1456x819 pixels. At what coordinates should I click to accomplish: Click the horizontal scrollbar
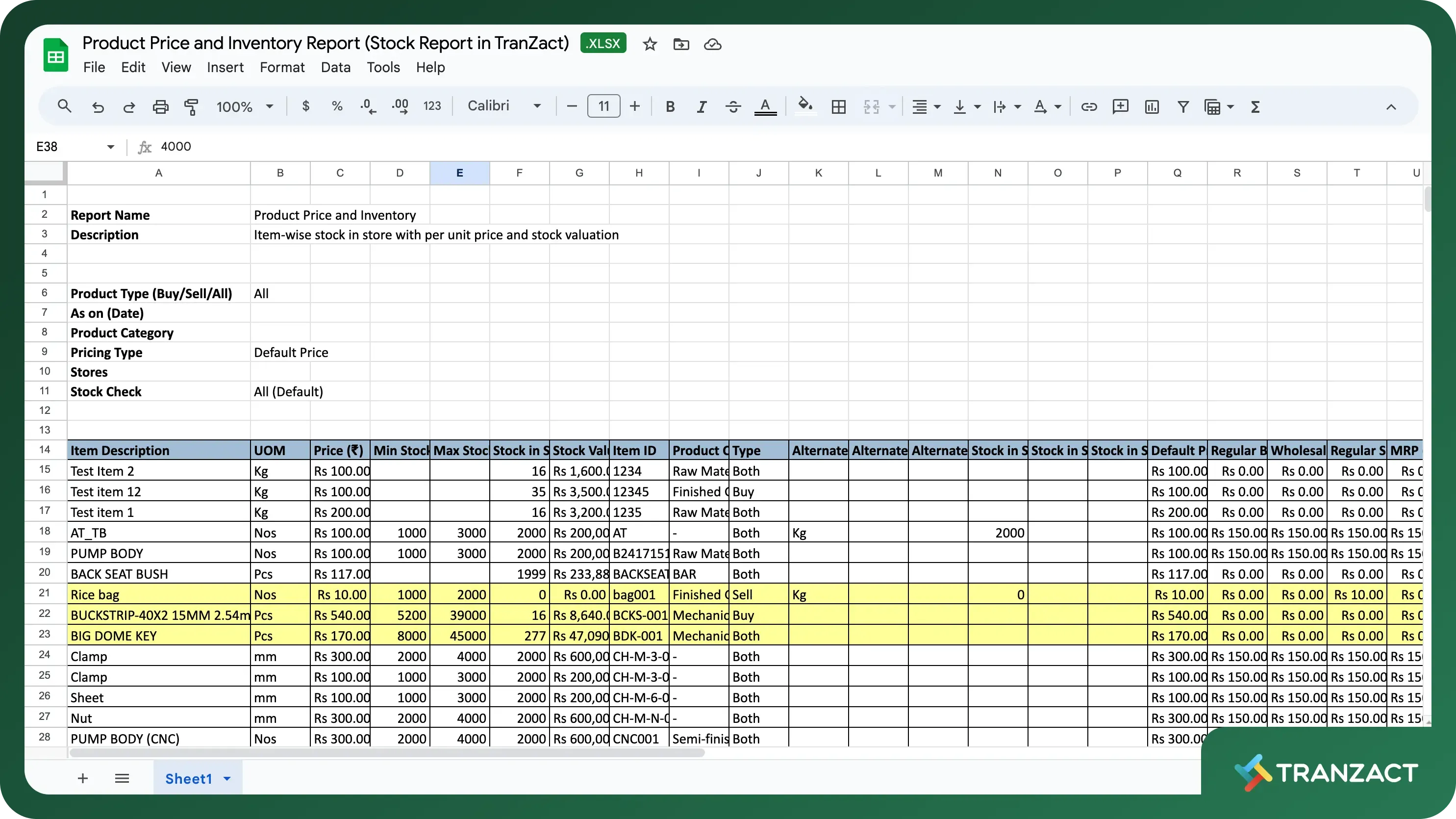387,753
